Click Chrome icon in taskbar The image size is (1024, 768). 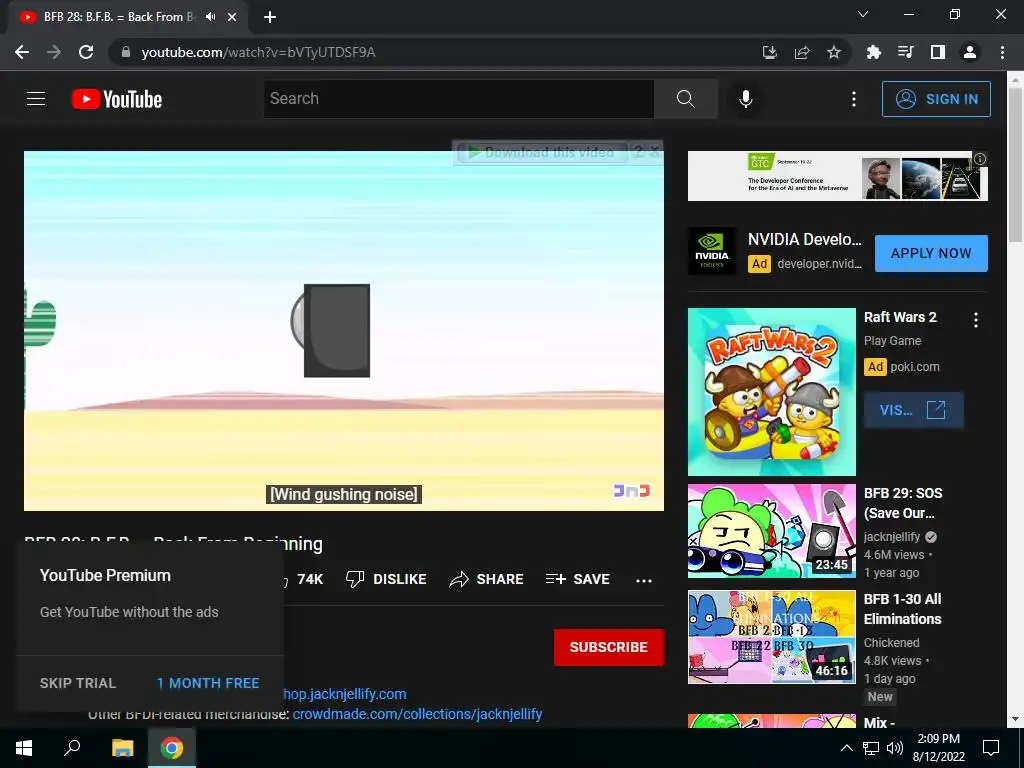point(172,748)
